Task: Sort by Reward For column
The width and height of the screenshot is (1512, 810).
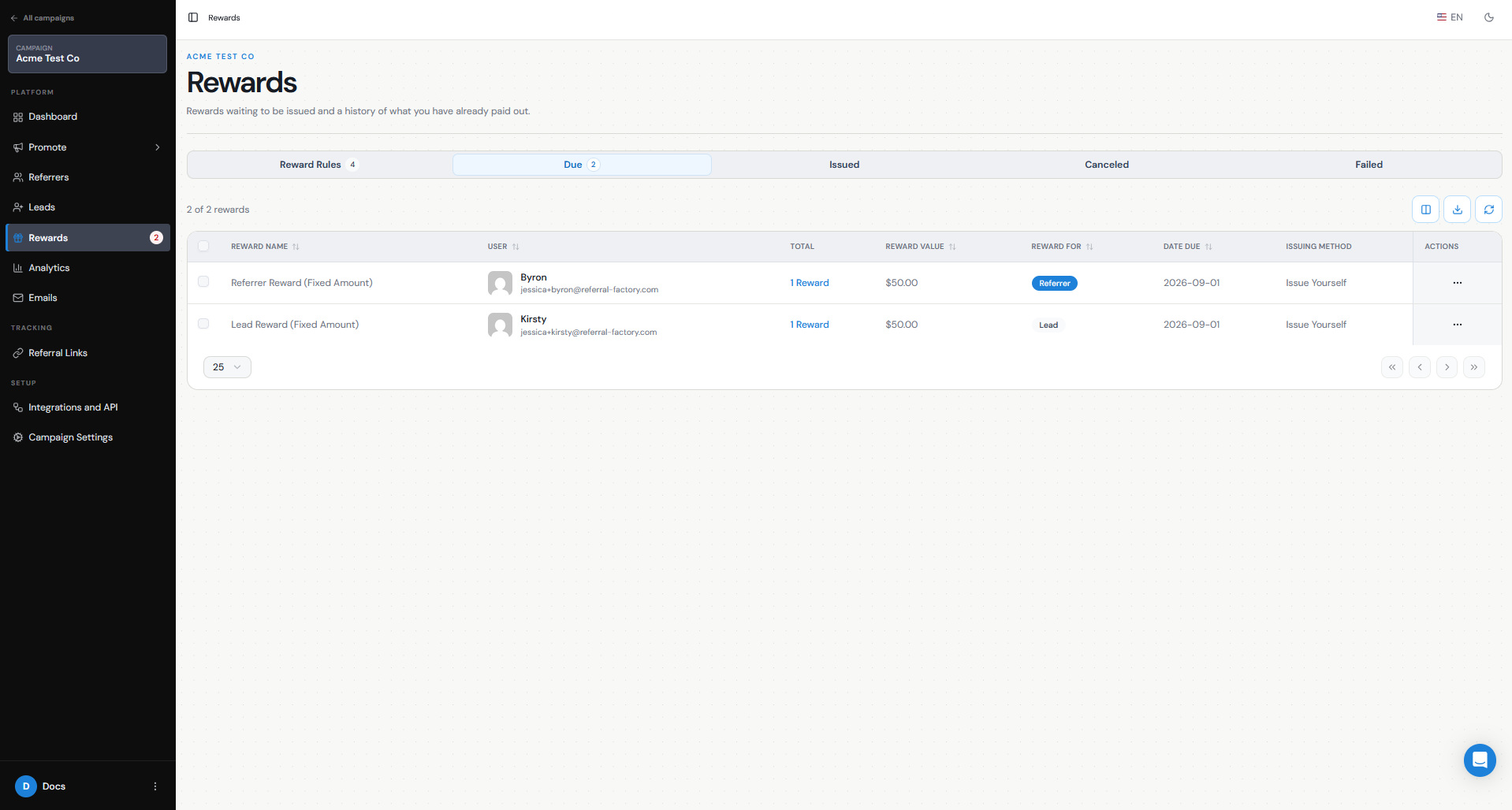Action: click(x=1062, y=247)
